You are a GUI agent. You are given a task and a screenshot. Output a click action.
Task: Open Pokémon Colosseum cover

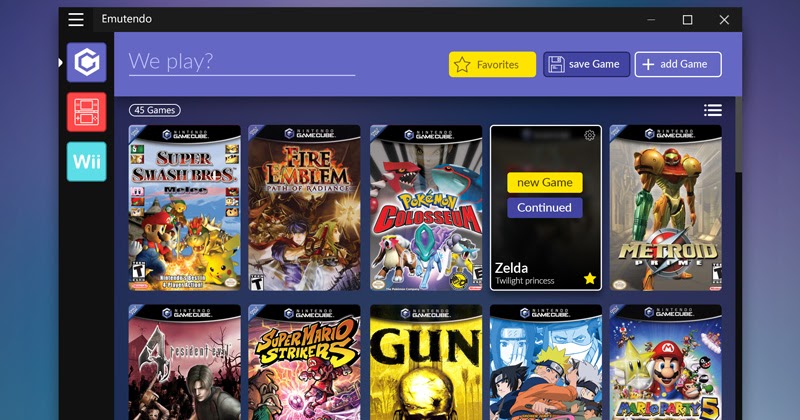(426, 208)
